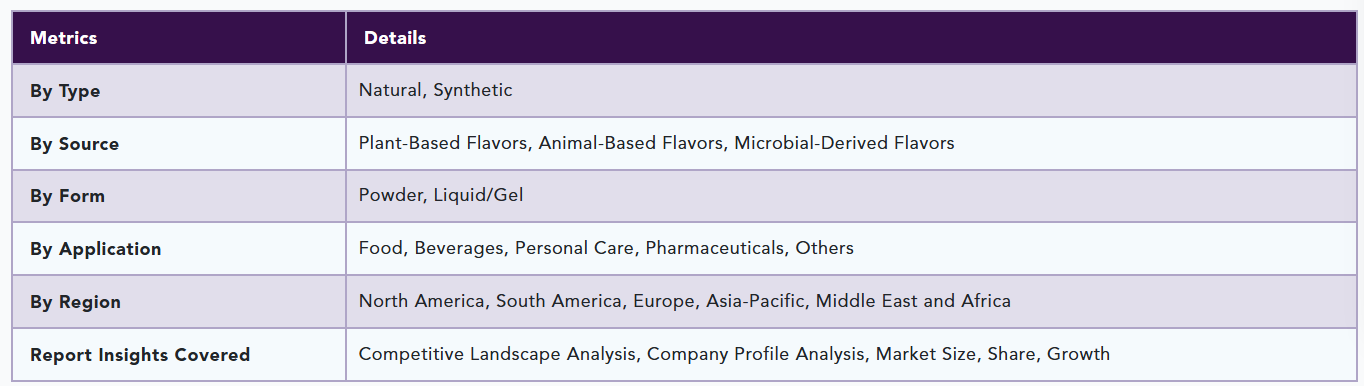Select the By Form row label

(67, 196)
